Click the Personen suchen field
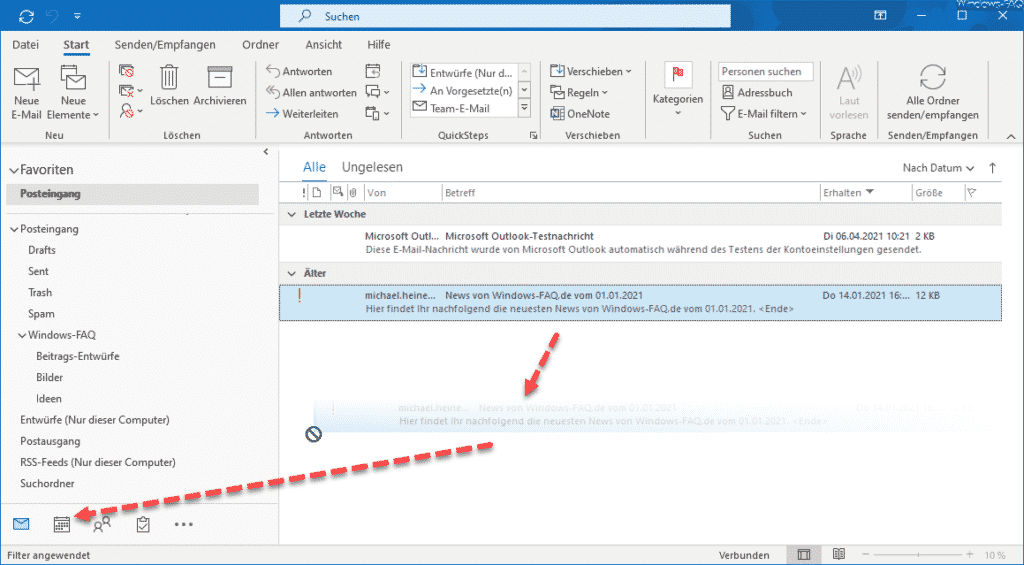Viewport: 1024px width, 565px height. click(x=765, y=71)
